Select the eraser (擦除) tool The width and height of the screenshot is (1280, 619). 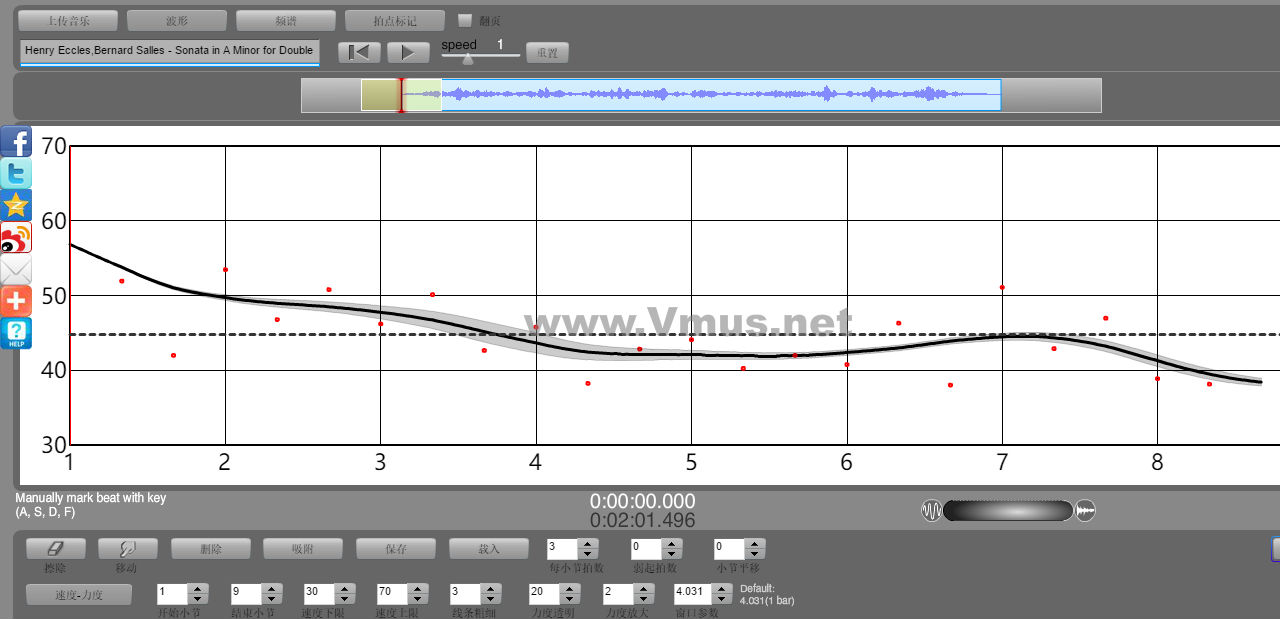(55, 549)
